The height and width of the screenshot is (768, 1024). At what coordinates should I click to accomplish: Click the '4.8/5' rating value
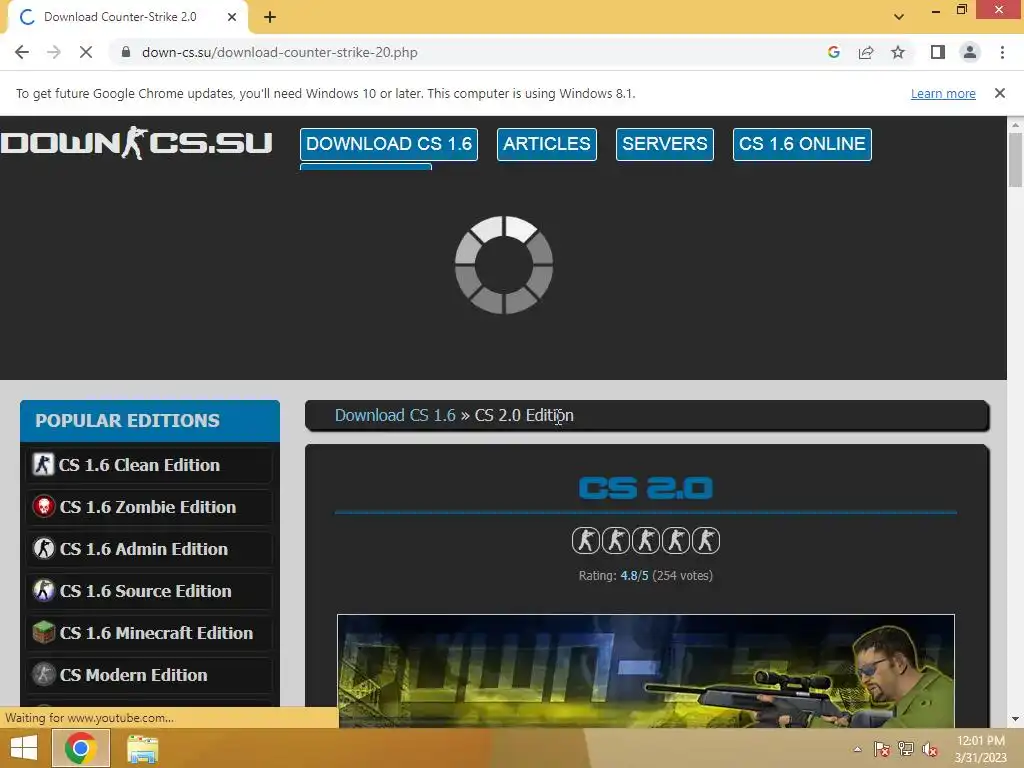(x=634, y=575)
